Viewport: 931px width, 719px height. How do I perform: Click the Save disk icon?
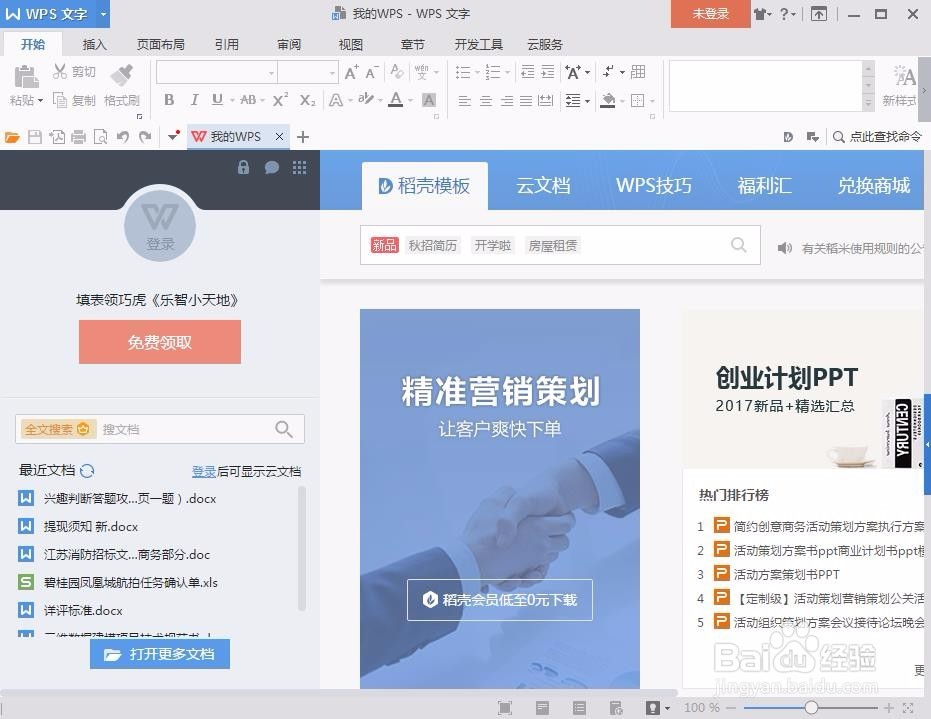click(35, 137)
